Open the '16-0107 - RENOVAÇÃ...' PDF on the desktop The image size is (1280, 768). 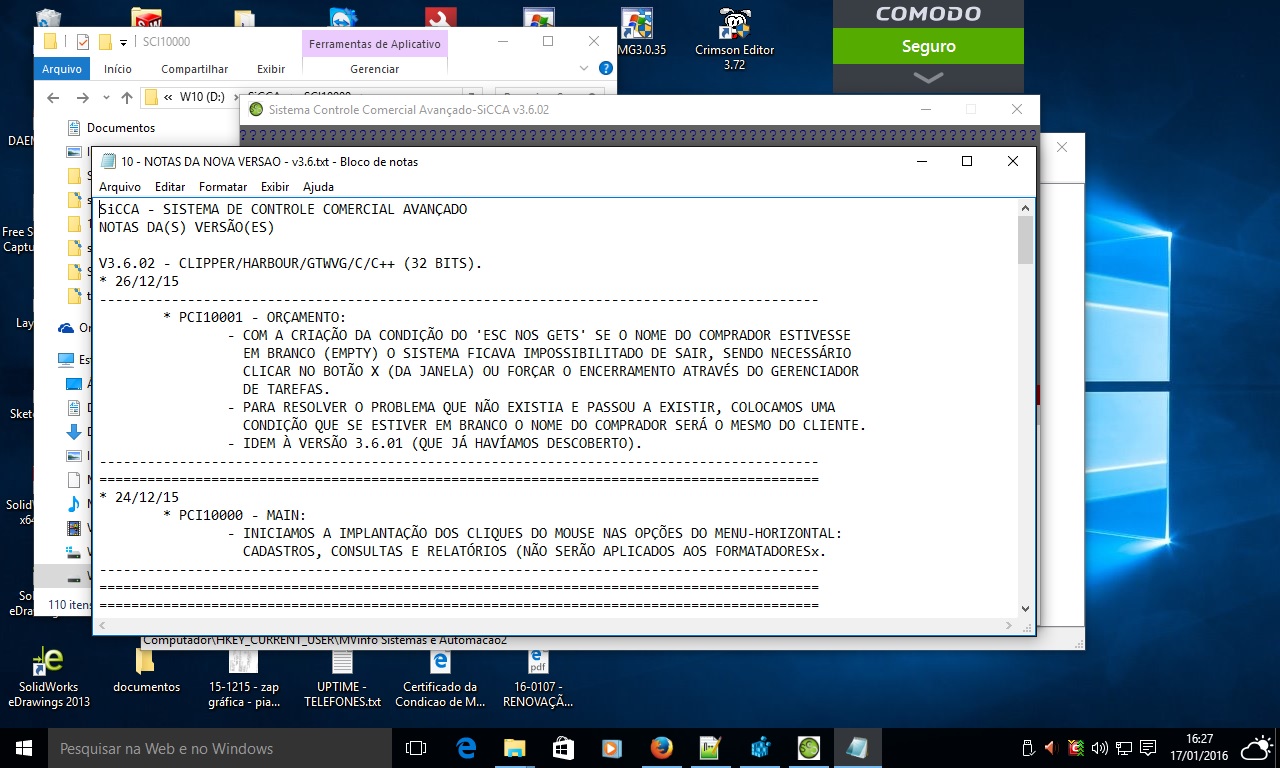[537, 678]
